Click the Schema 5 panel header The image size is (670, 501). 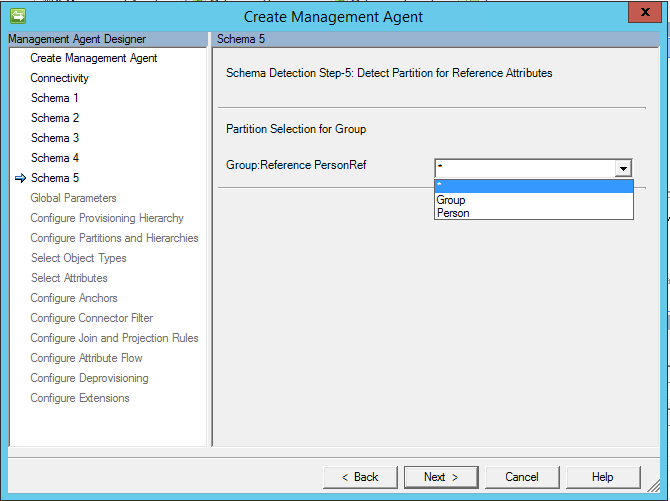(435, 39)
